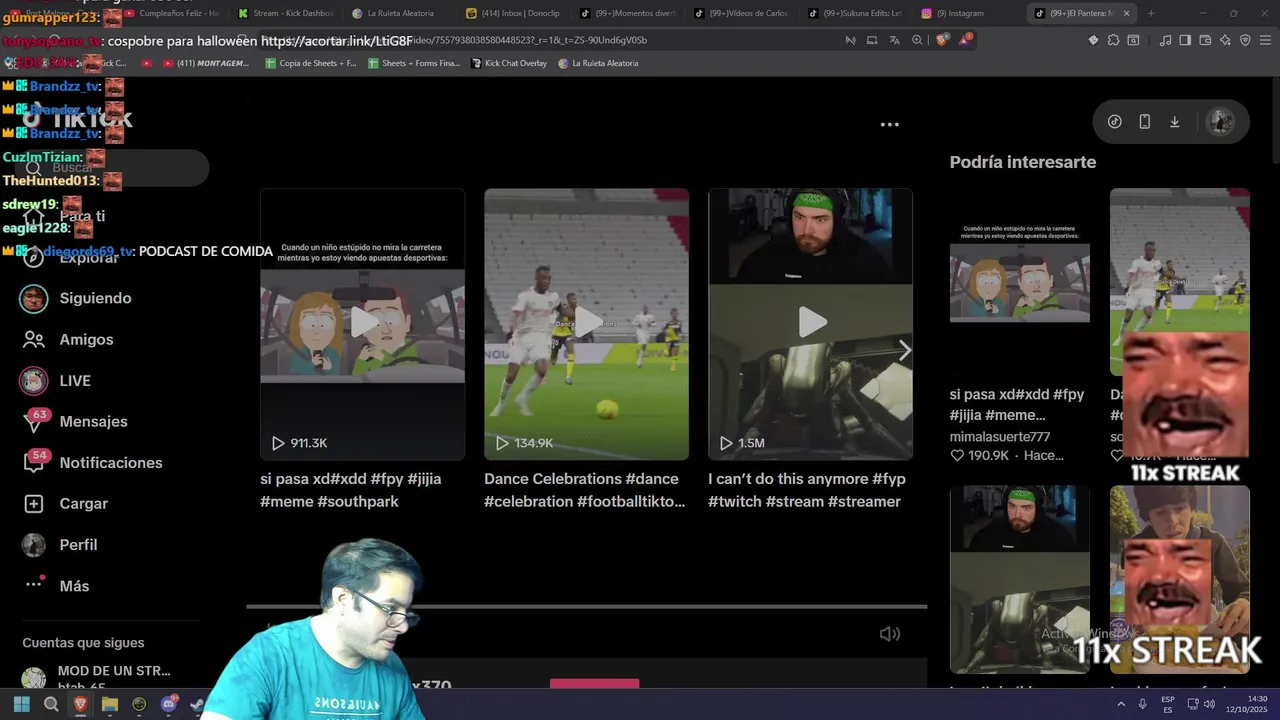
Task: Expand the Más menu
Action: [74, 585]
